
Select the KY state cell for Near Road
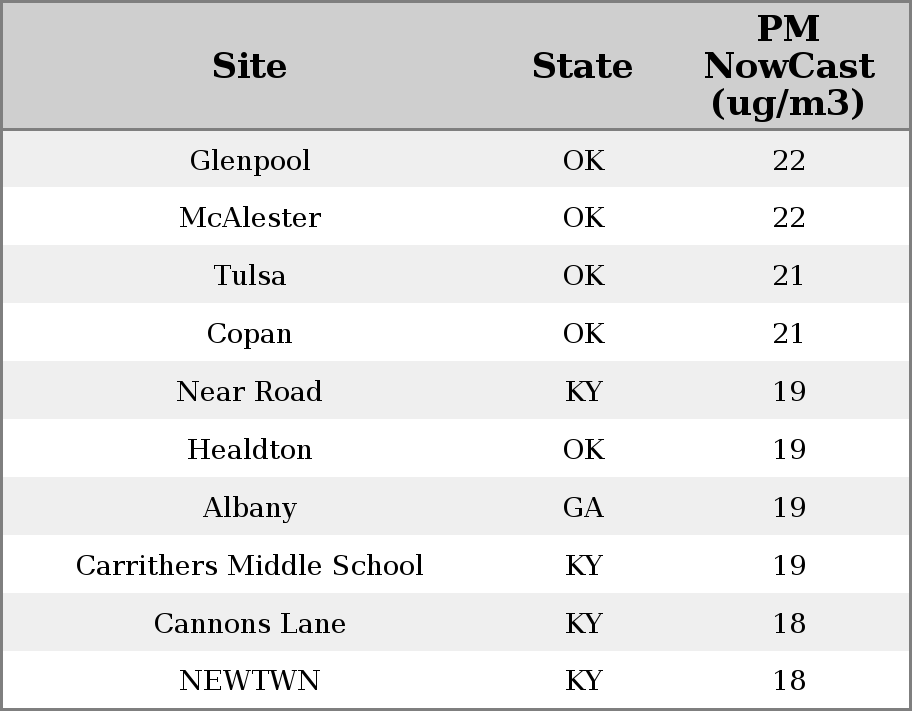pos(583,391)
